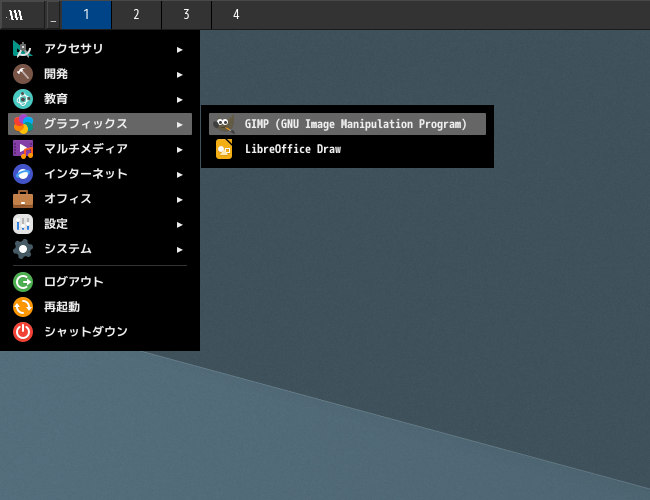Expand グラフィックス submenu arrow

tap(179, 124)
